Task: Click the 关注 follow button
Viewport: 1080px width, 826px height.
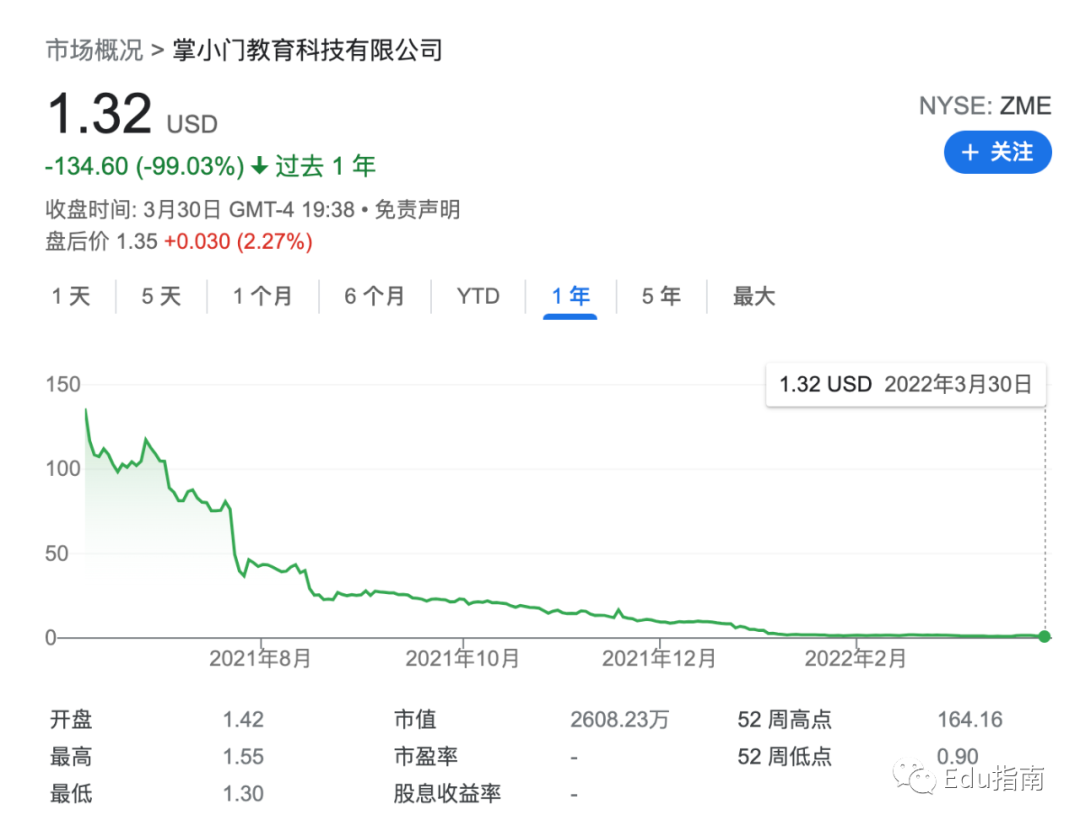Action: click(997, 152)
